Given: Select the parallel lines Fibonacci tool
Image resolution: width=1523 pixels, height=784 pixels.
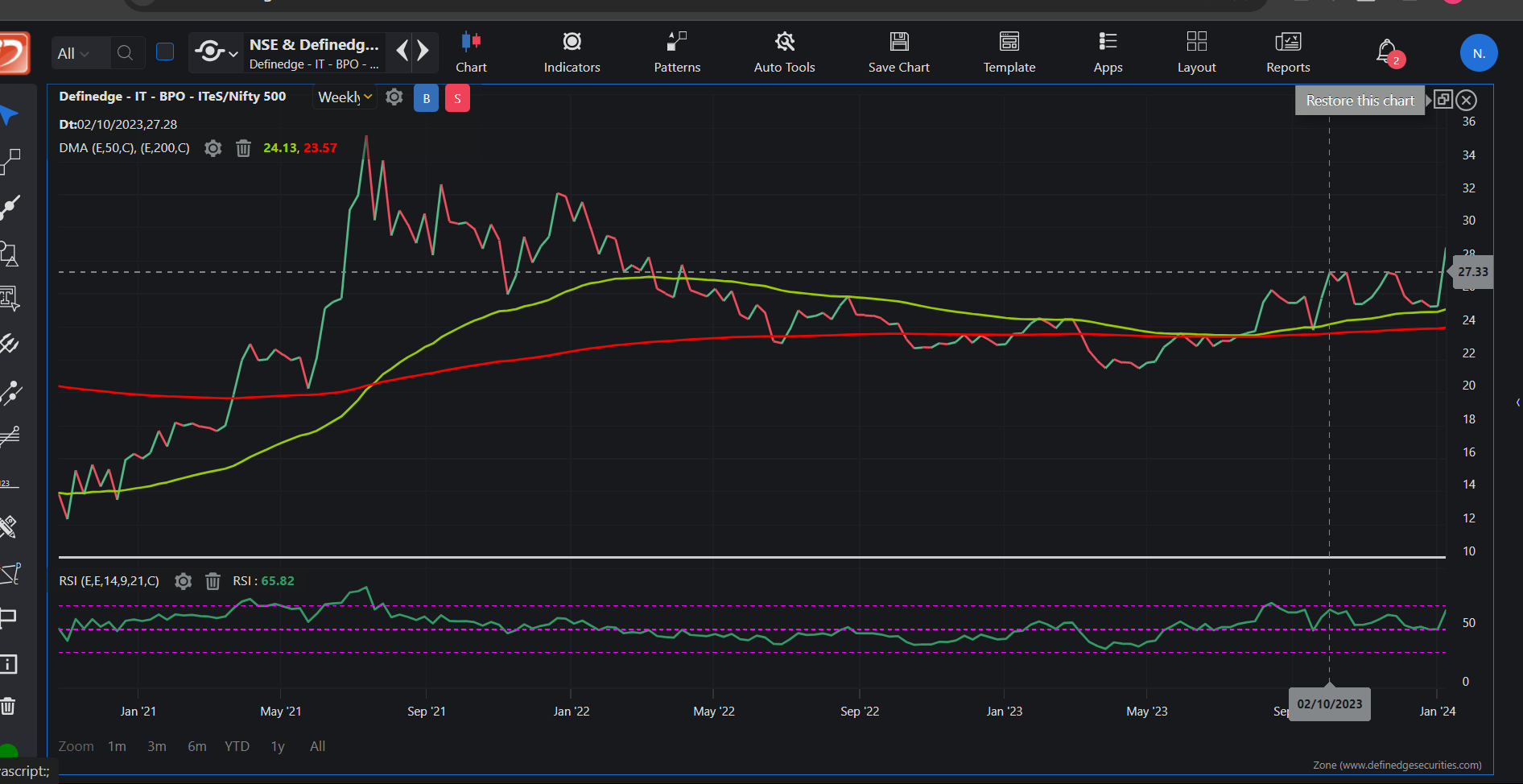Looking at the screenshot, I should (10, 436).
